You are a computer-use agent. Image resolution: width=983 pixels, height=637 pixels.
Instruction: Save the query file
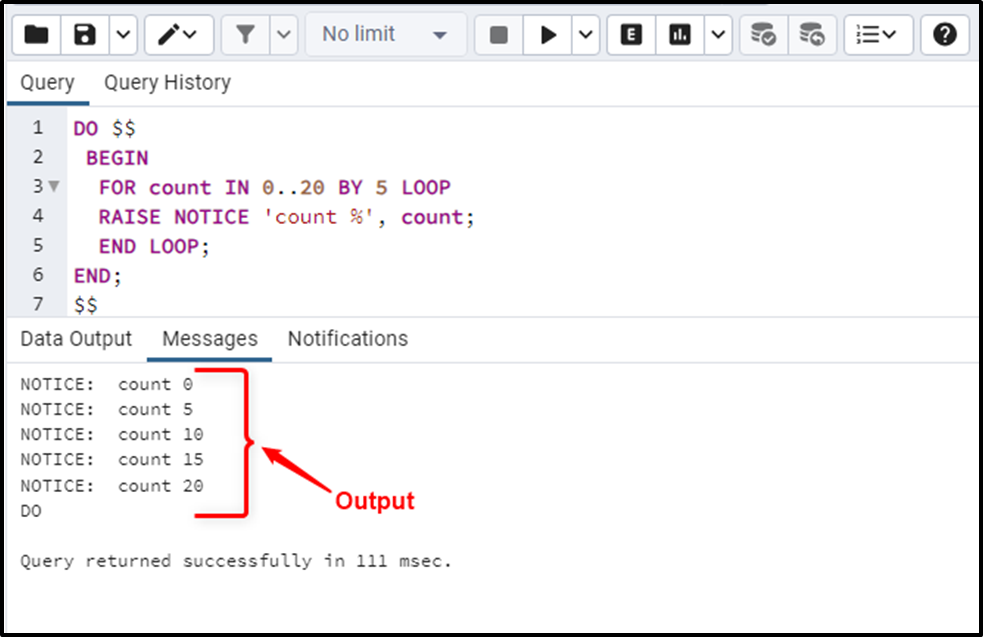pos(85,35)
